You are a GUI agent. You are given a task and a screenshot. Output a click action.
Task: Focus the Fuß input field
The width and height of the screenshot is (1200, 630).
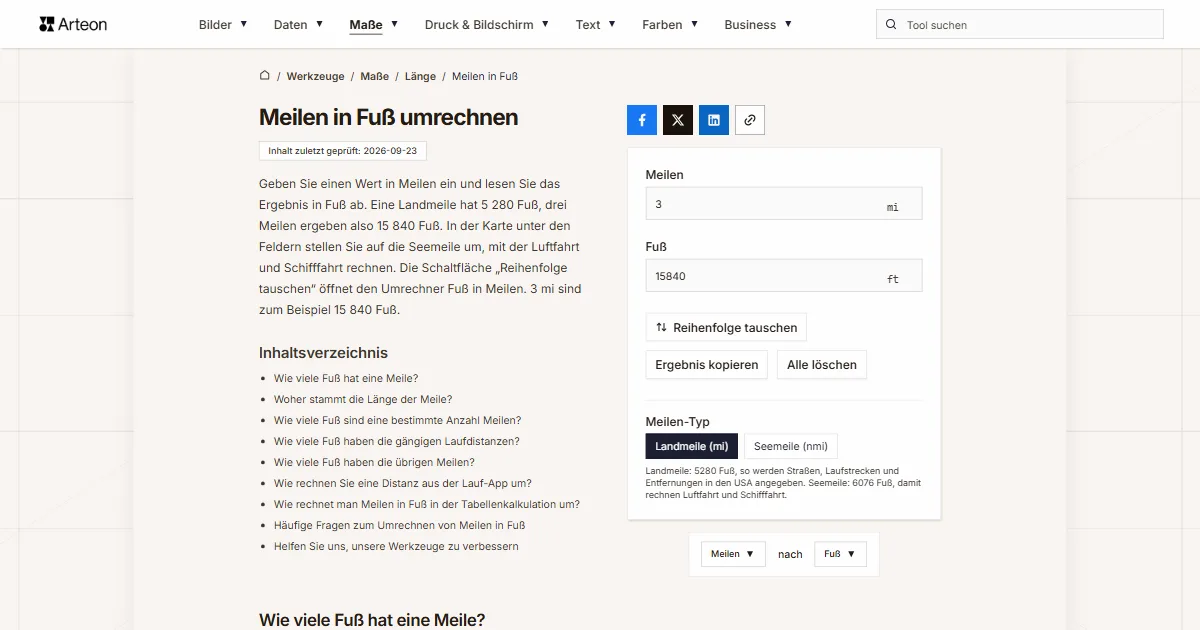tap(784, 276)
